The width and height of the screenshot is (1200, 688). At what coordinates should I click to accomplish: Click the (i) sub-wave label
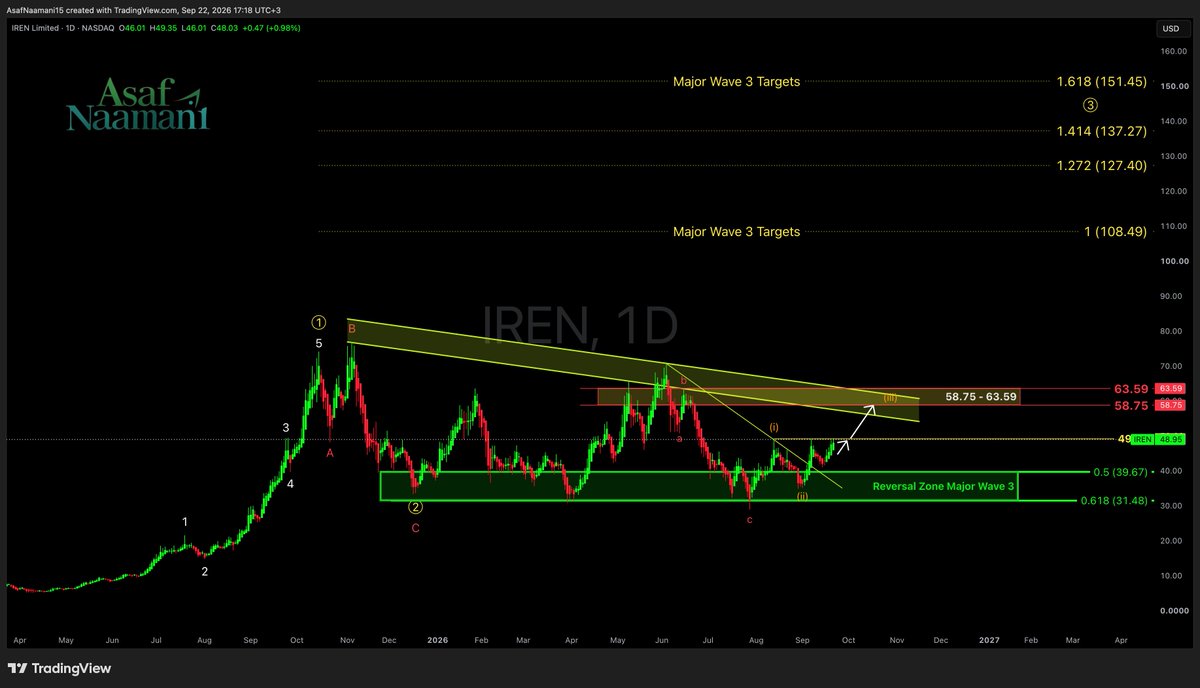774,428
